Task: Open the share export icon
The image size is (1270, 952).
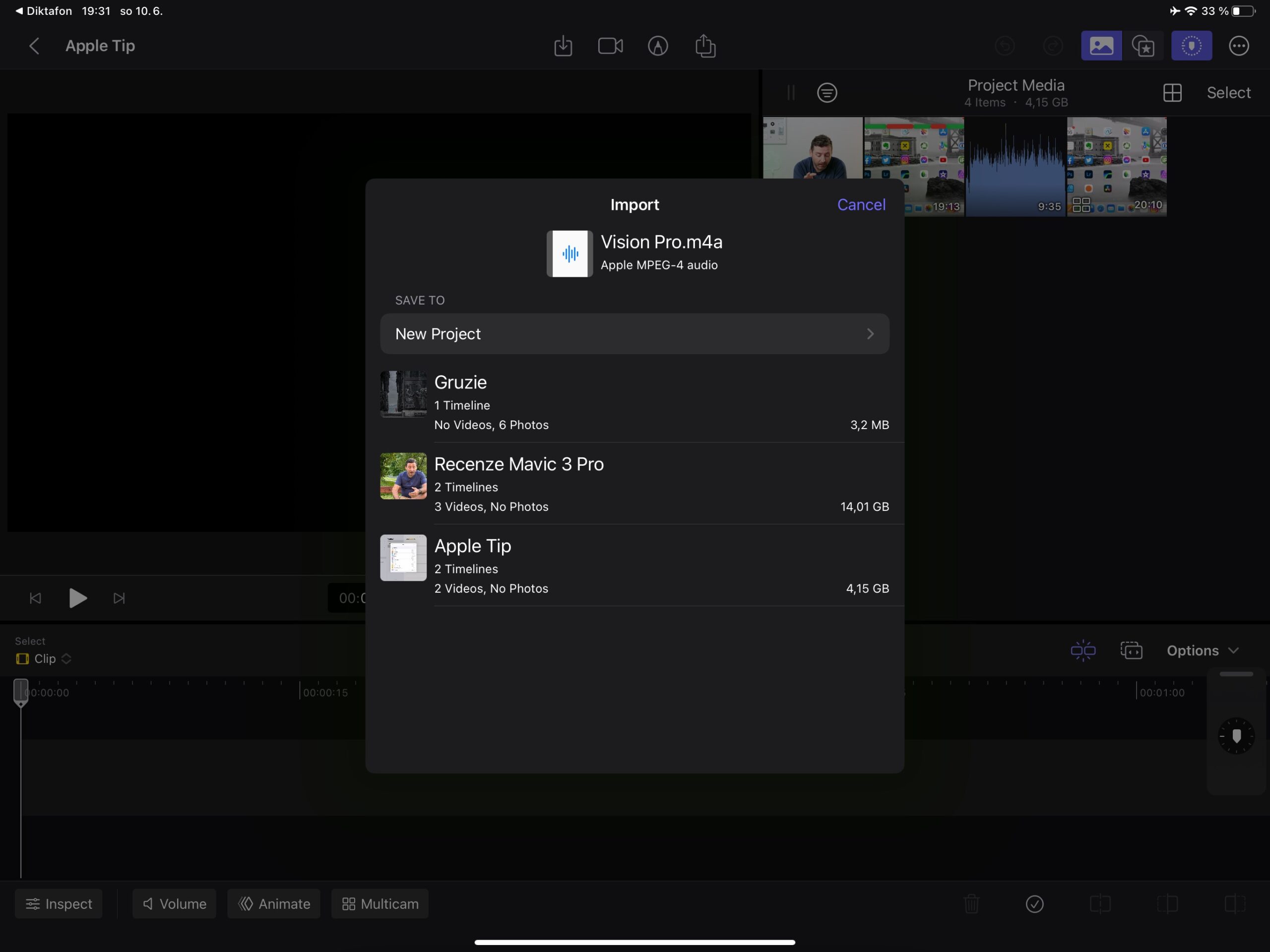Action: (x=705, y=46)
